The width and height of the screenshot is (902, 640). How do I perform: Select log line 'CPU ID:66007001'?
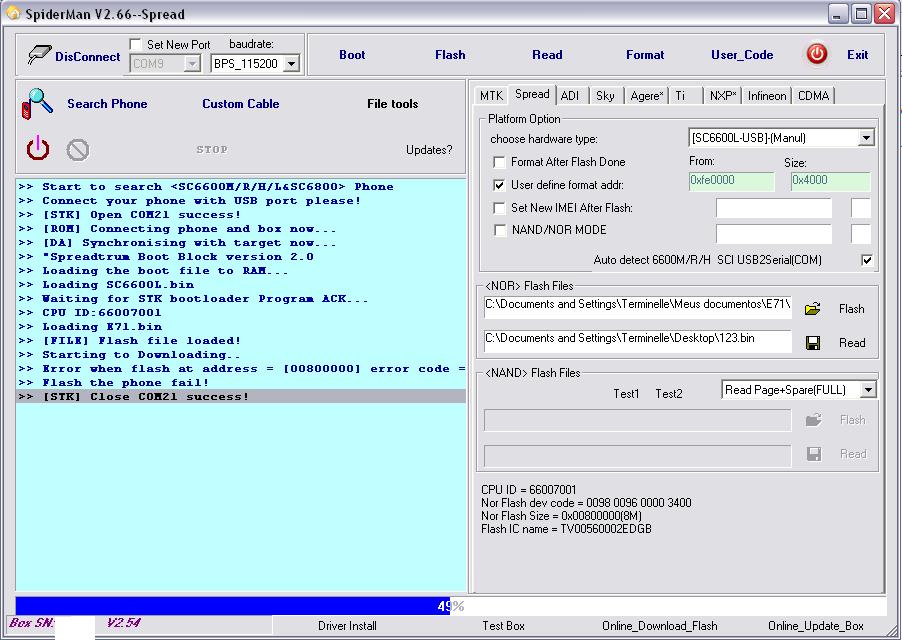240,313
